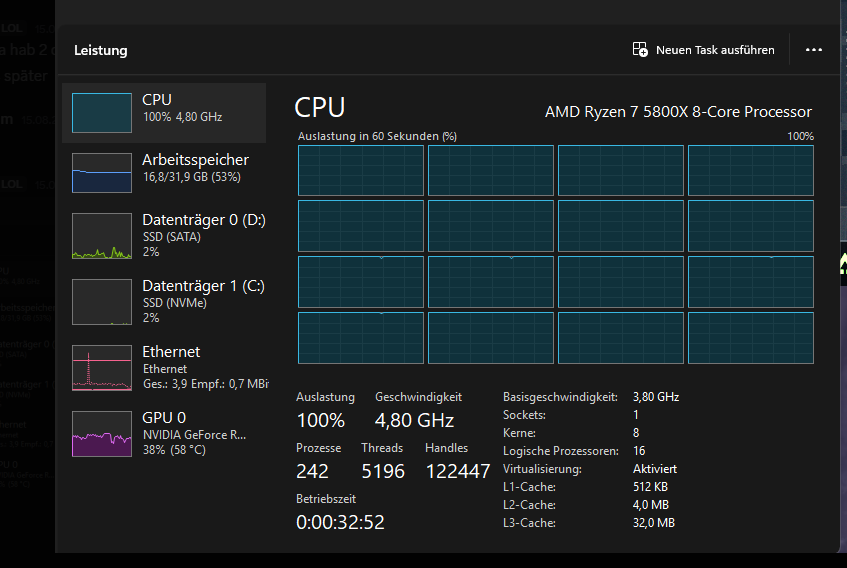Click the first logical processor graph
The height and width of the screenshot is (568, 847).
pyautogui.click(x=360, y=170)
